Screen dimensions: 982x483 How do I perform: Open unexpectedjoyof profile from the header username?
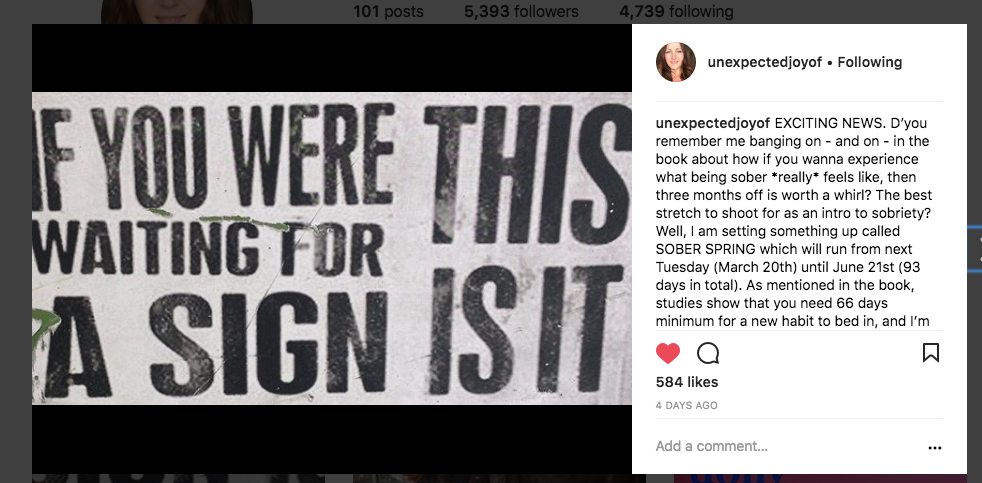coord(764,62)
